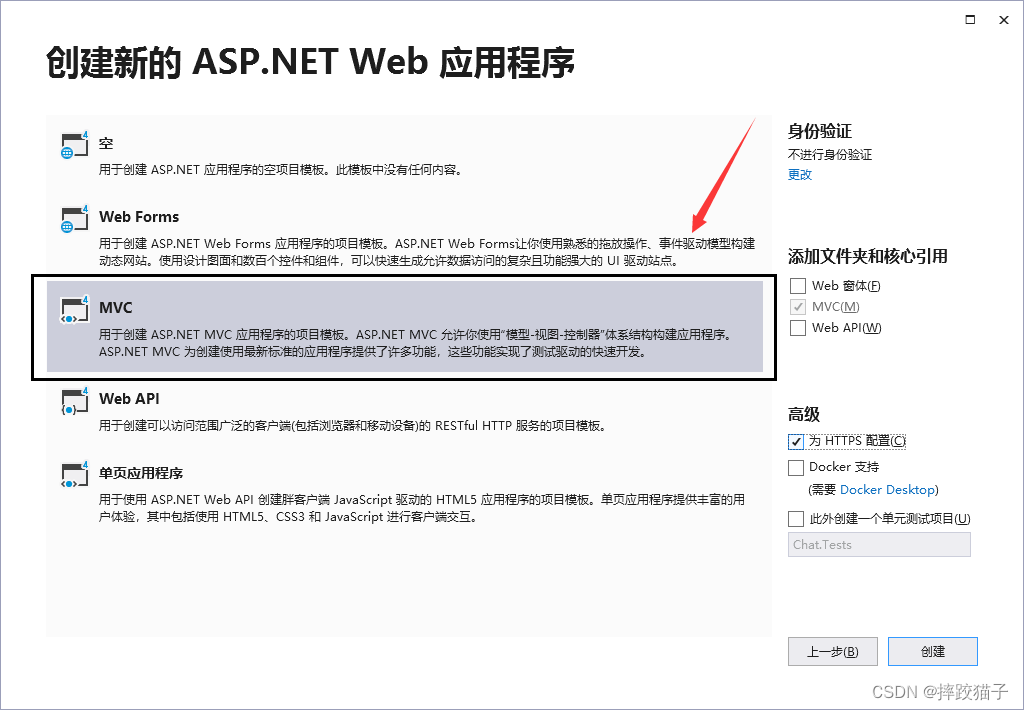Enable the Web API(W) checkbox
This screenshot has height=710, width=1024.
click(797, 328)
